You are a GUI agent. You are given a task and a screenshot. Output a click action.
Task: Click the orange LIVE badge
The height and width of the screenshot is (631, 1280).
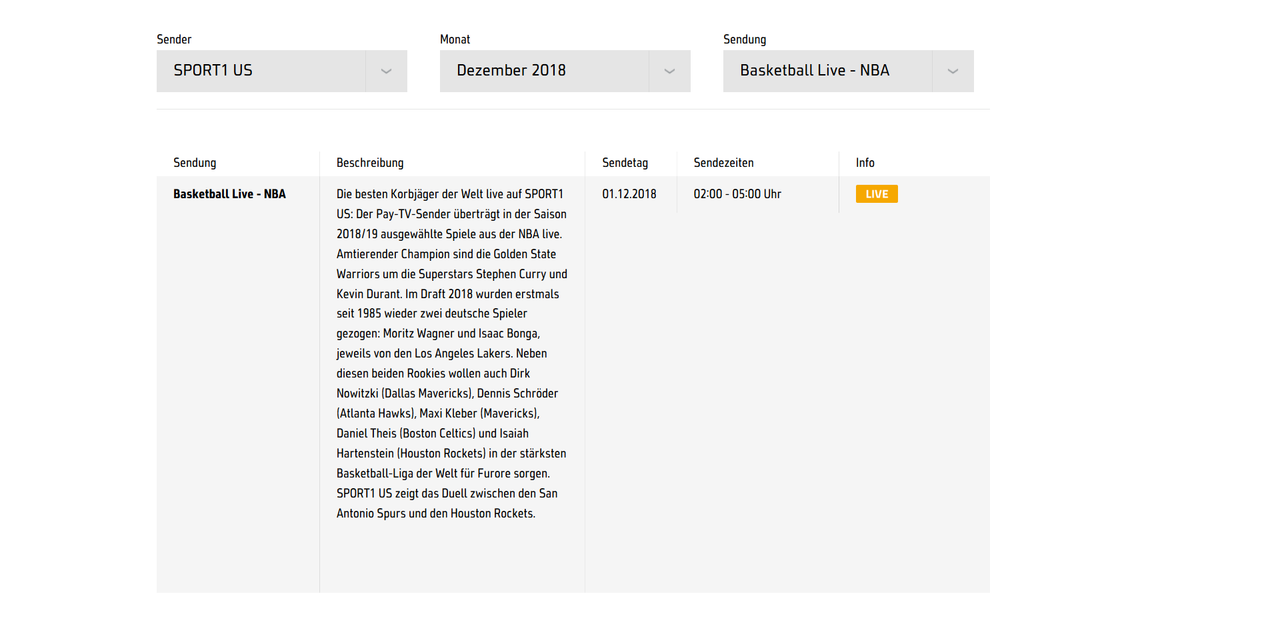(877, 194)
